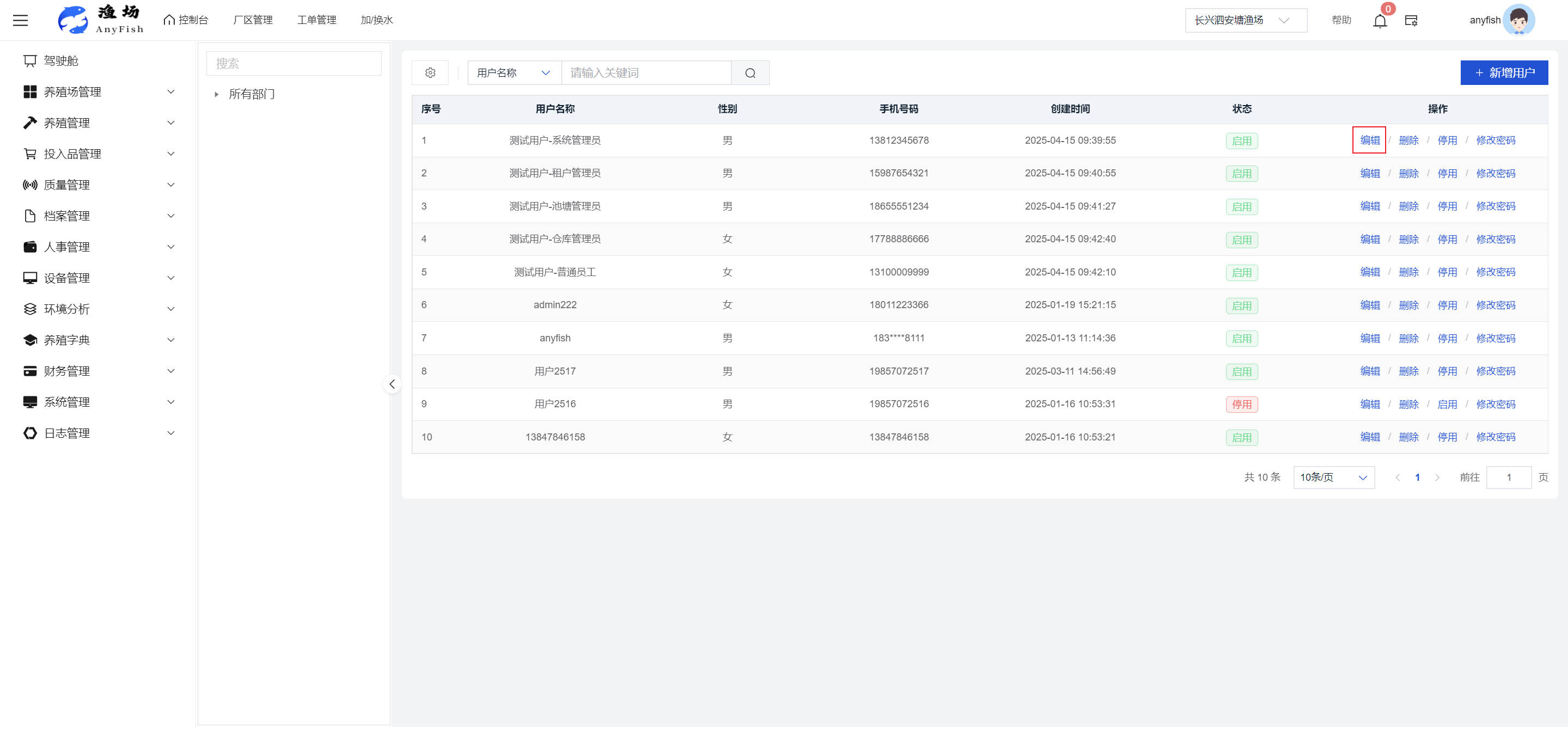Collapse the department panel with arrow handle

coord(392,384)
